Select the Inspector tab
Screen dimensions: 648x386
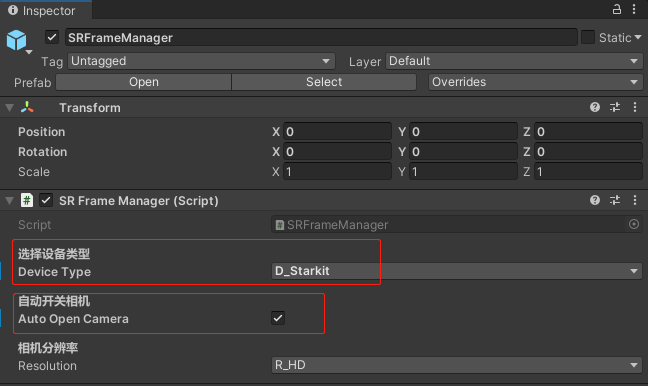[x=43, y=10]
